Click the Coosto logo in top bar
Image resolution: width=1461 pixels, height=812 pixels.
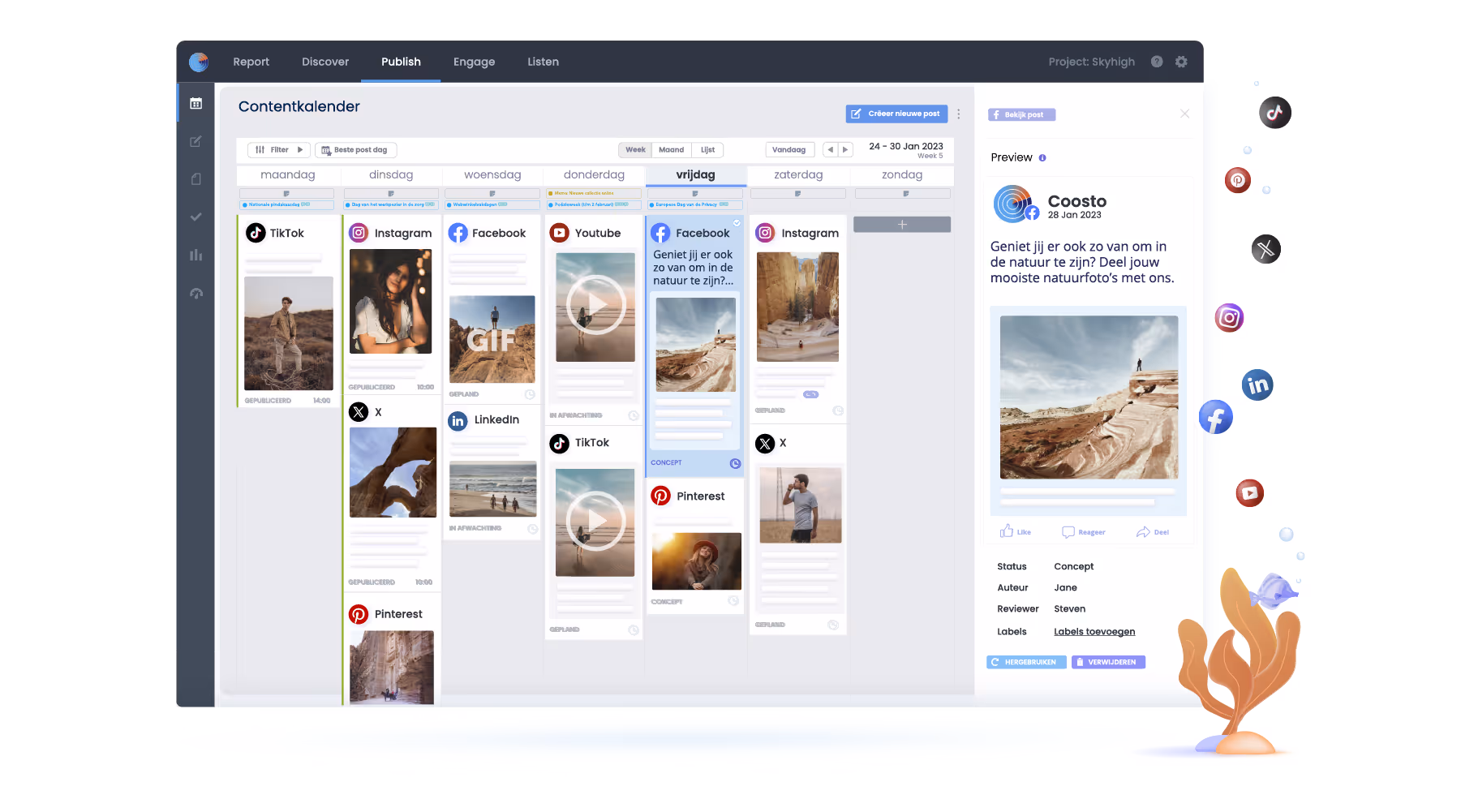coord(199,62)
